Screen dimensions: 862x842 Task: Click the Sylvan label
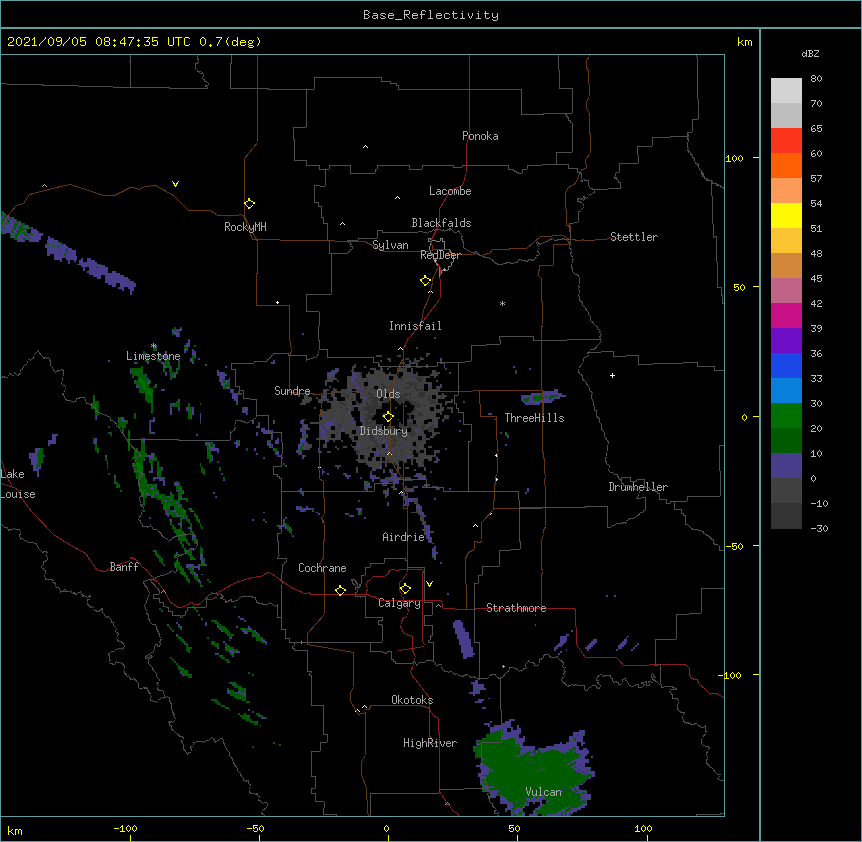point(390,245)
